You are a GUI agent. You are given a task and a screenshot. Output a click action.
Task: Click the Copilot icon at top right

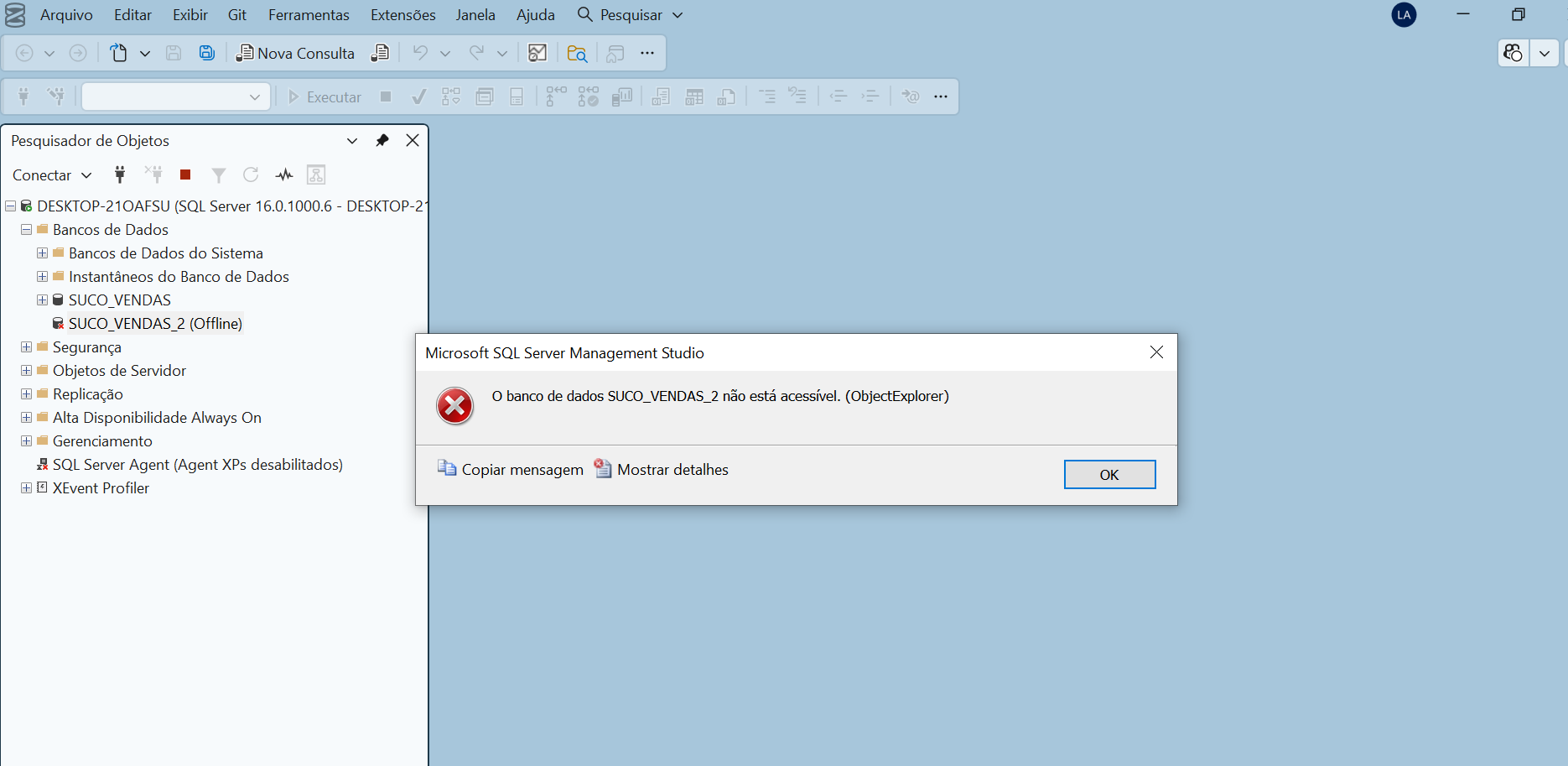coord(1513,53)
